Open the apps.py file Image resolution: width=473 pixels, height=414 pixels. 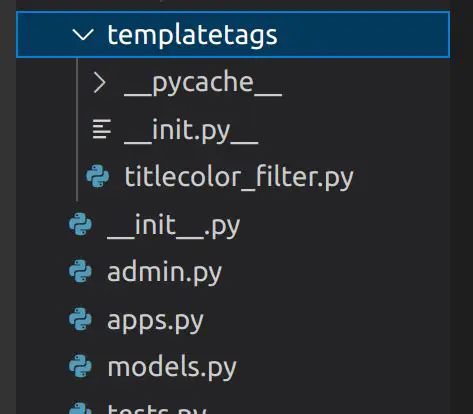pyautogui.click(x=155, y=321)
